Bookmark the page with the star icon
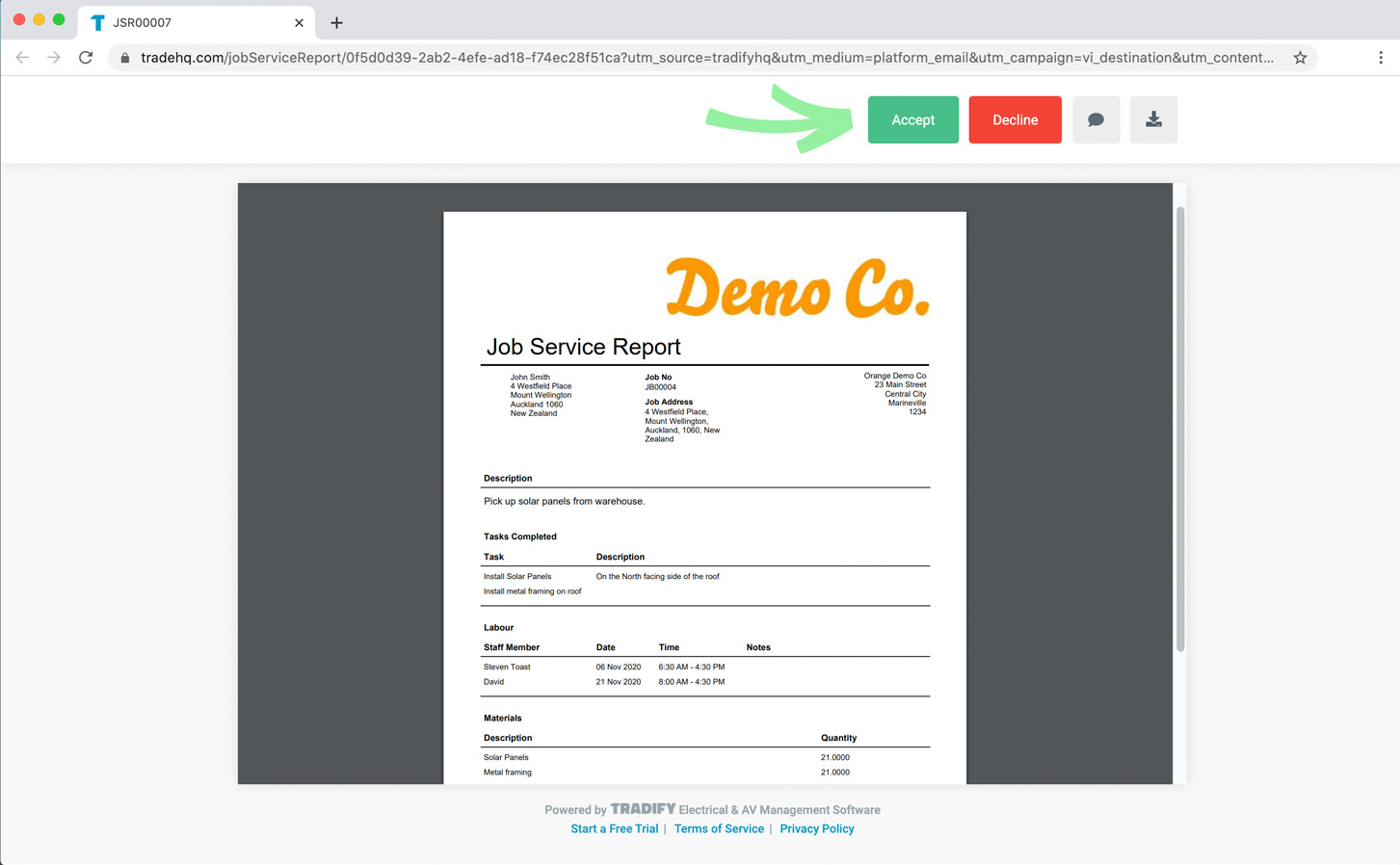This screenshot has height=865, width=1400. [1300, 58]
